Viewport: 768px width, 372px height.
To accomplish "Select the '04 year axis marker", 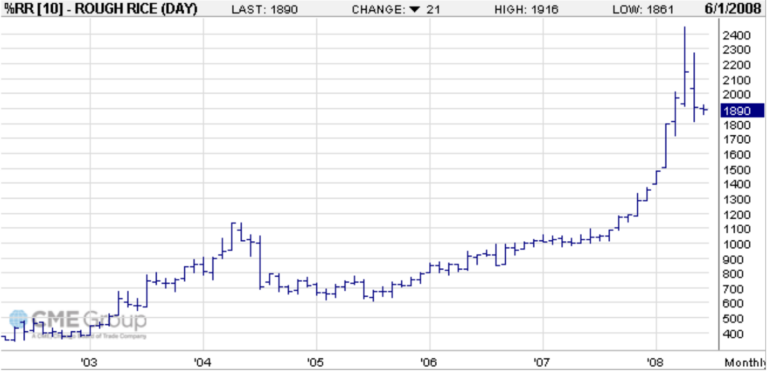I will (x=202, y=363).
